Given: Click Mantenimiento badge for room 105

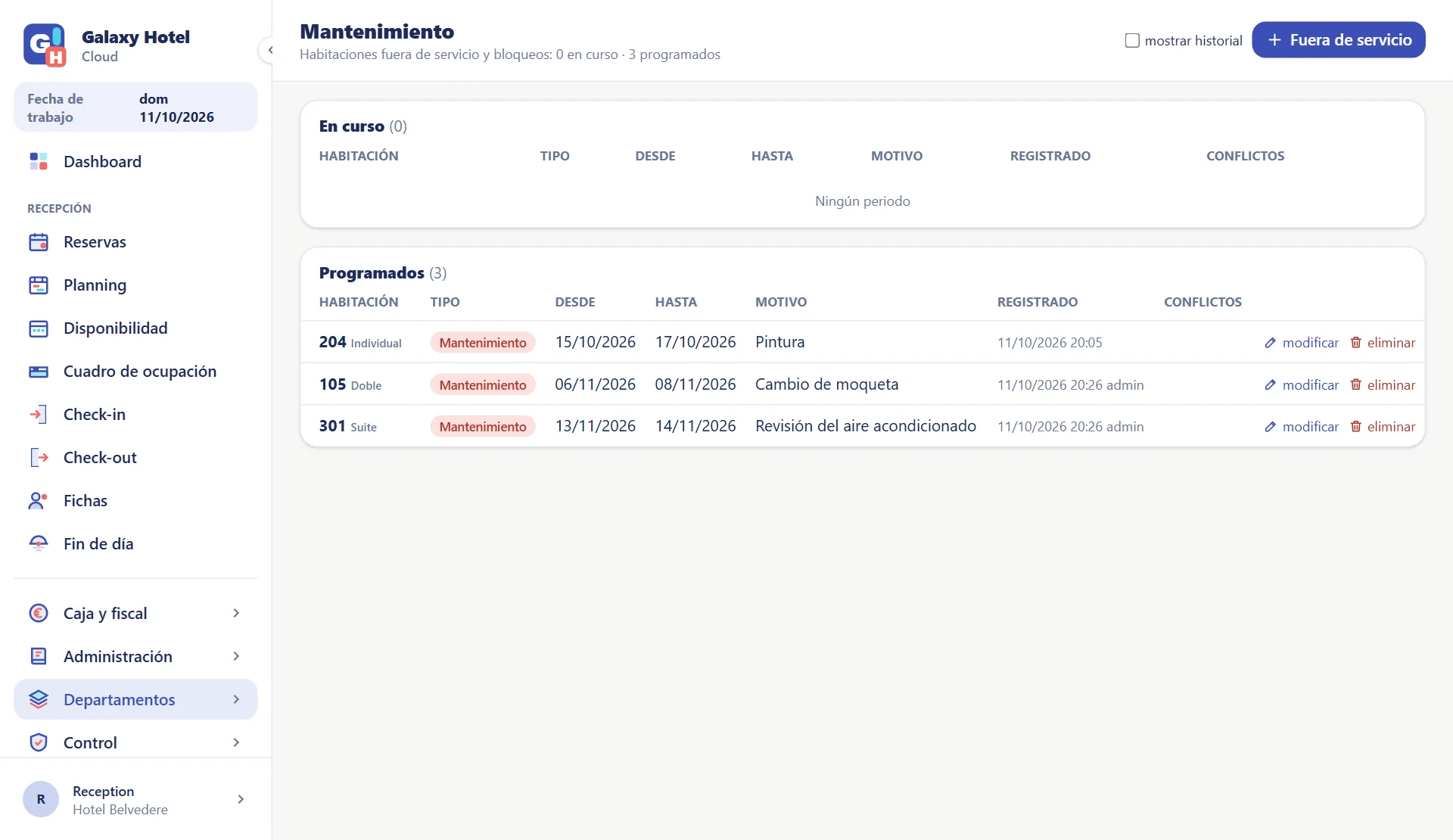Looking at the screenshot, I should coord(483,385).
